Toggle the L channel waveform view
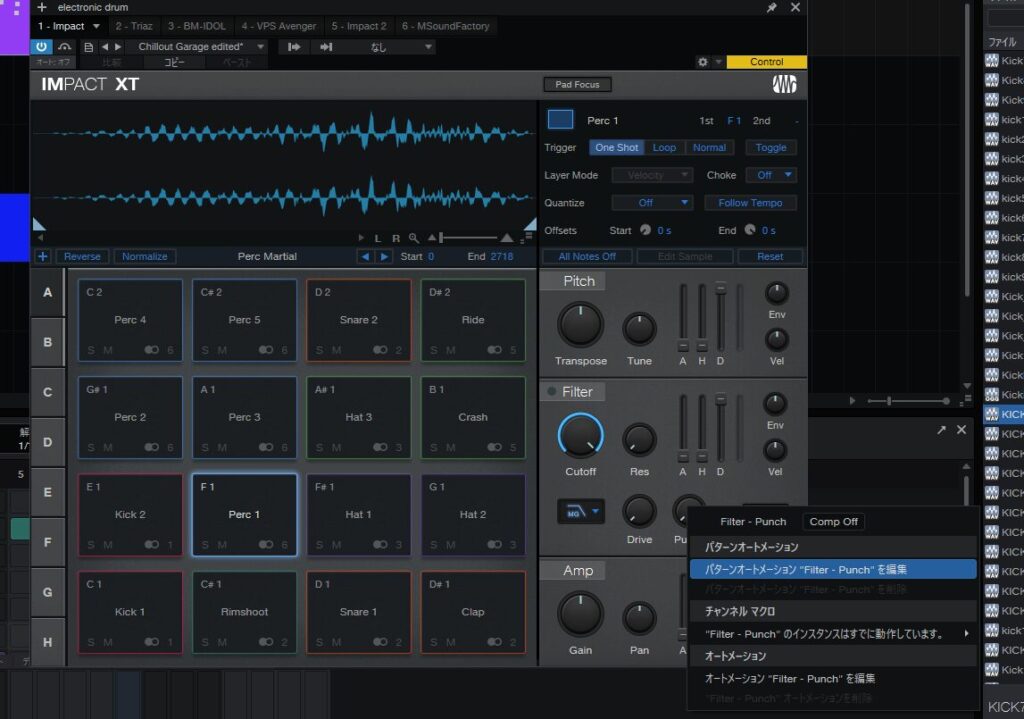The height and width of the screenshot is (719, 1024). click(377, 238)
